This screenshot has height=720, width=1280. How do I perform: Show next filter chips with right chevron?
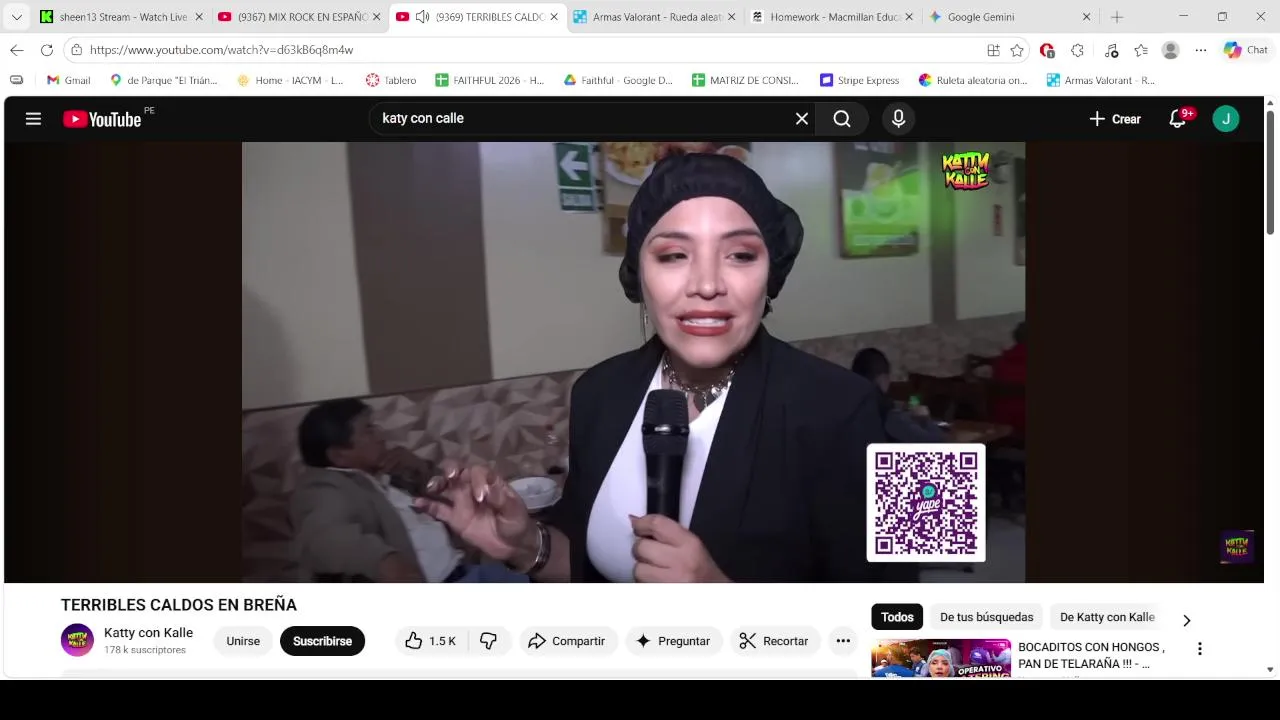click(1187, 620)
